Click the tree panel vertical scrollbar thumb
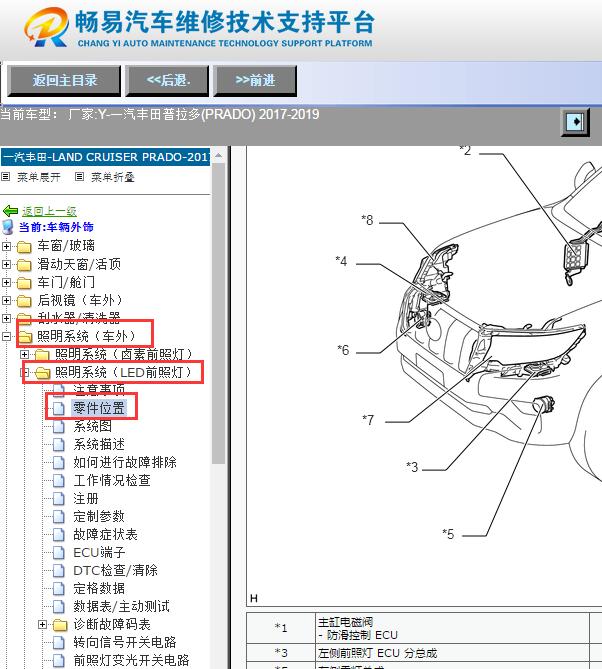602x669 pixels. point(218,313)
